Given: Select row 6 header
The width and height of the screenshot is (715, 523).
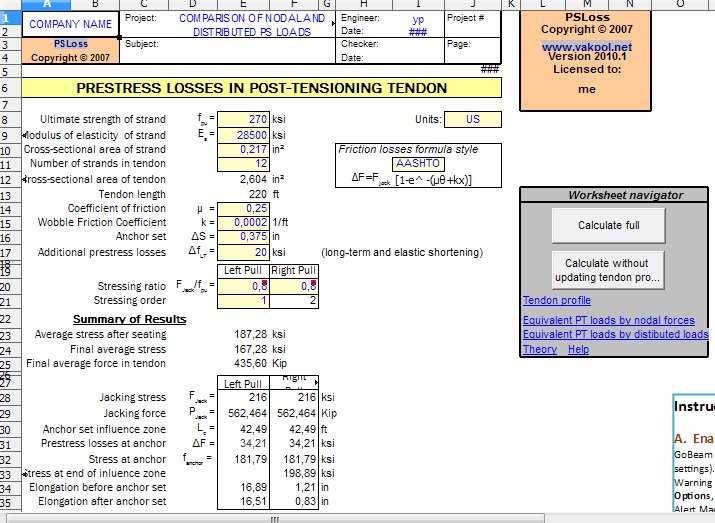Looking at the screenshot, I should pos(10,88).
